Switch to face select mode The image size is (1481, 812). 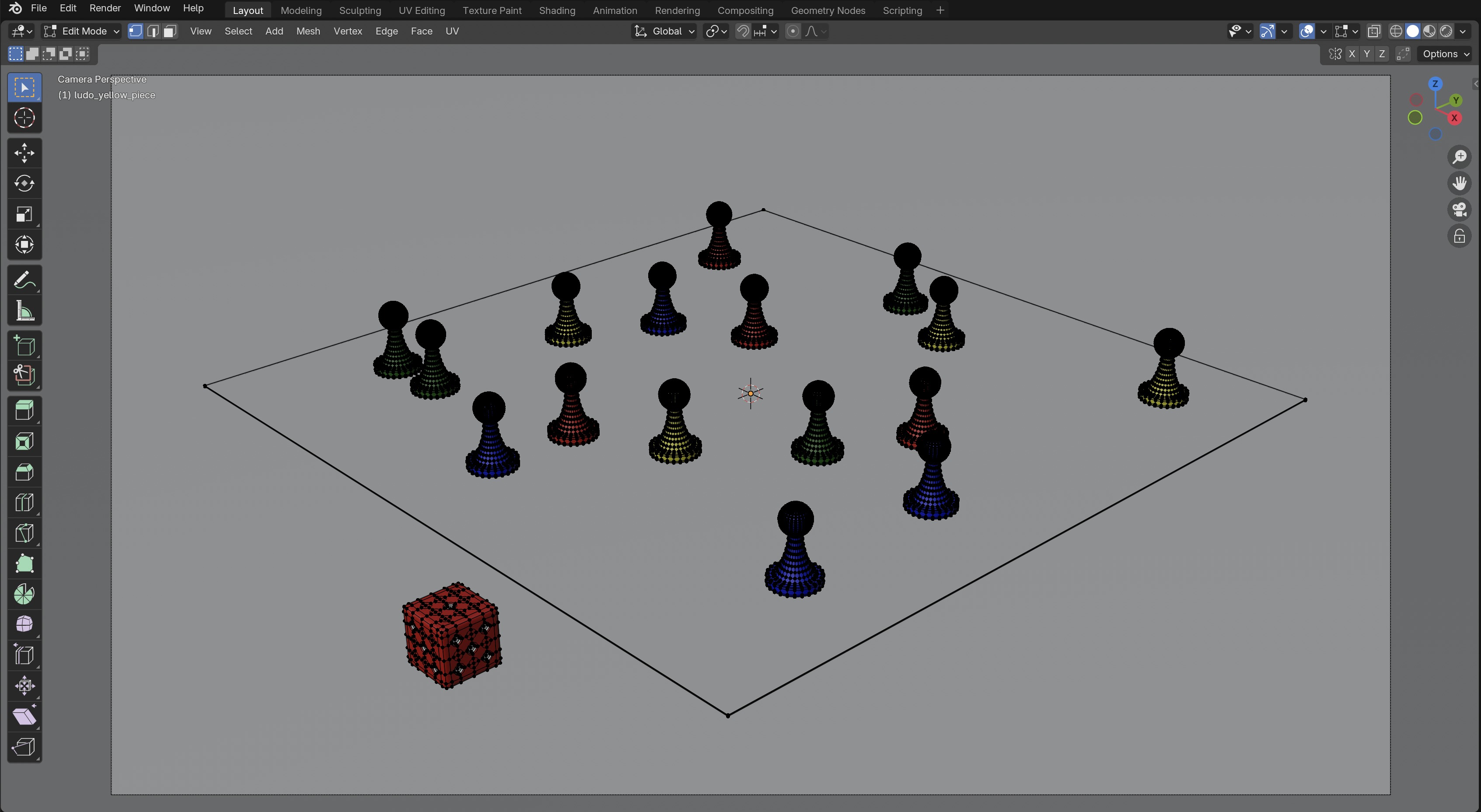[x=170, y=31]
